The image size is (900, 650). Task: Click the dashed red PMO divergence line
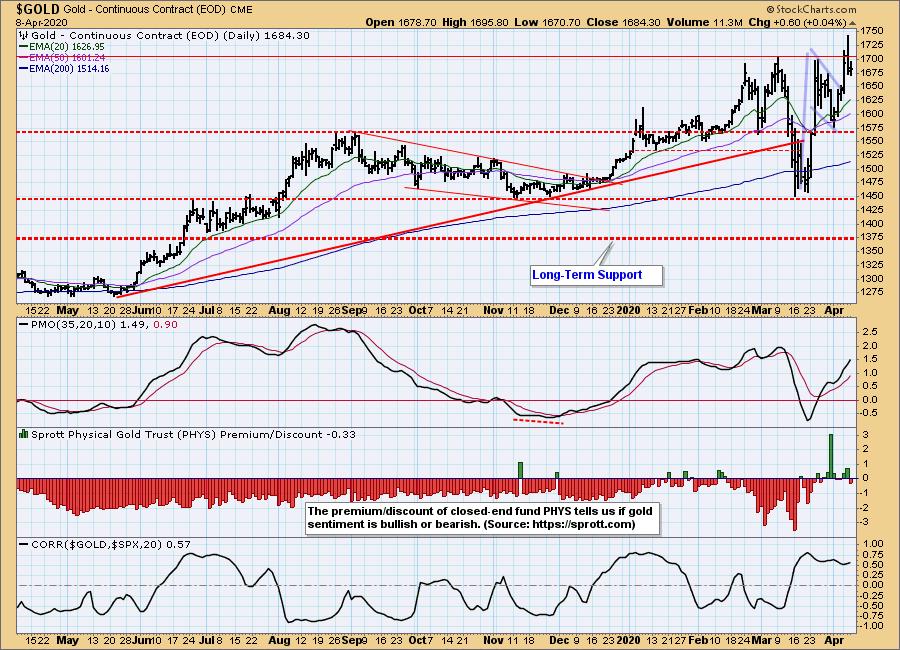click(x=538, y=421)
